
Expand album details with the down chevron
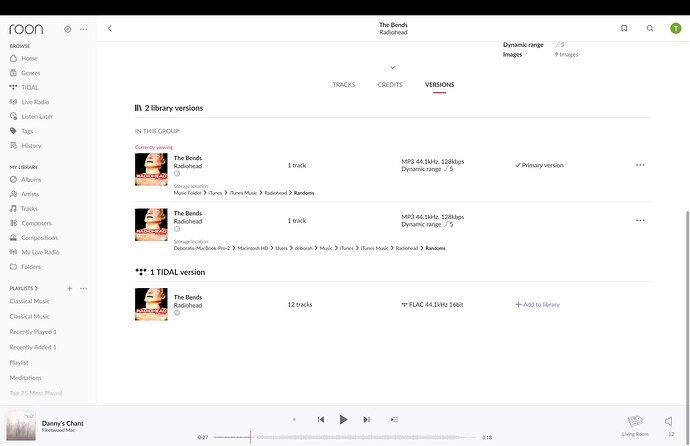coord(393,67)
